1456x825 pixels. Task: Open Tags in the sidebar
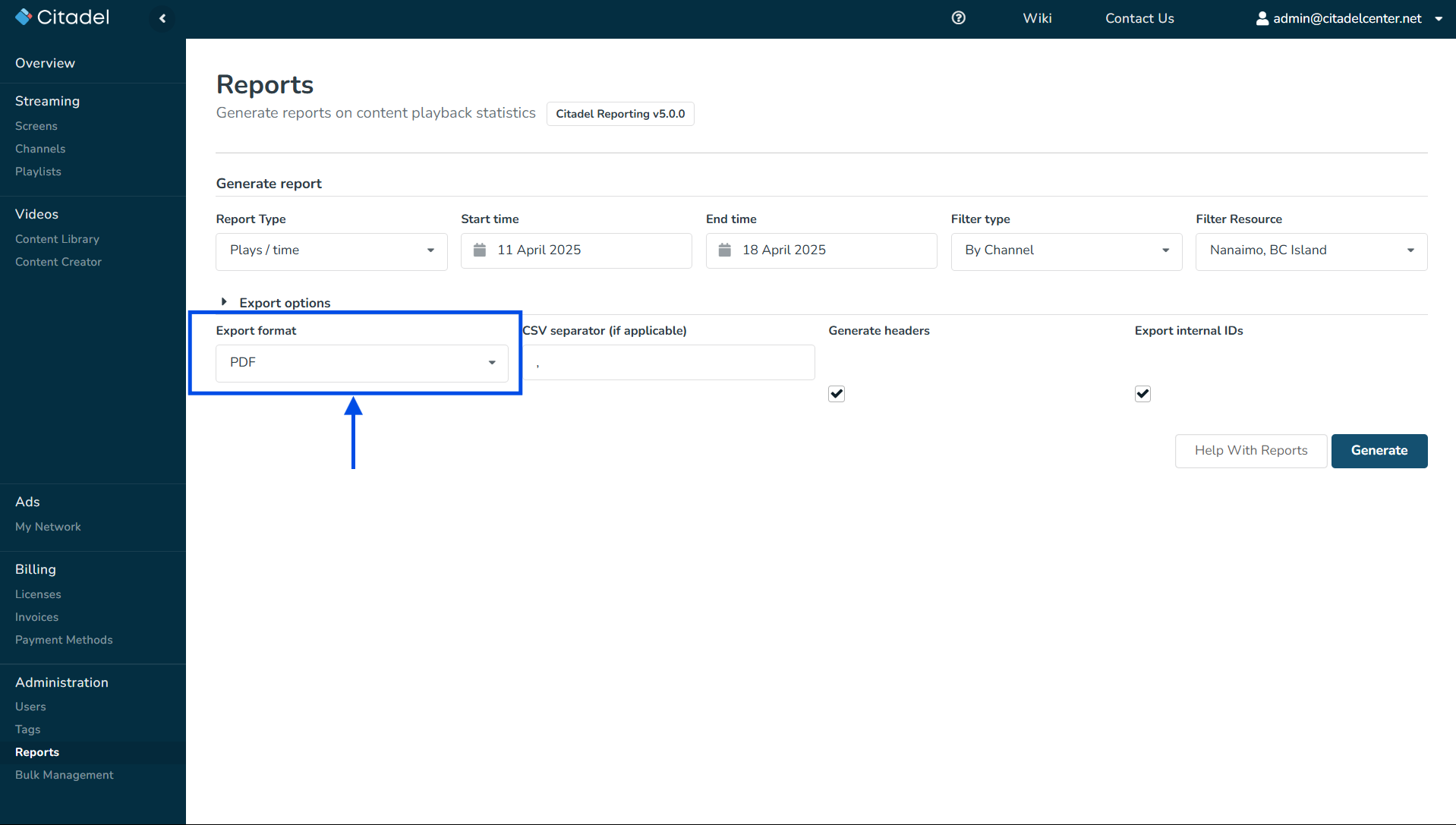(x=28, y=729)
